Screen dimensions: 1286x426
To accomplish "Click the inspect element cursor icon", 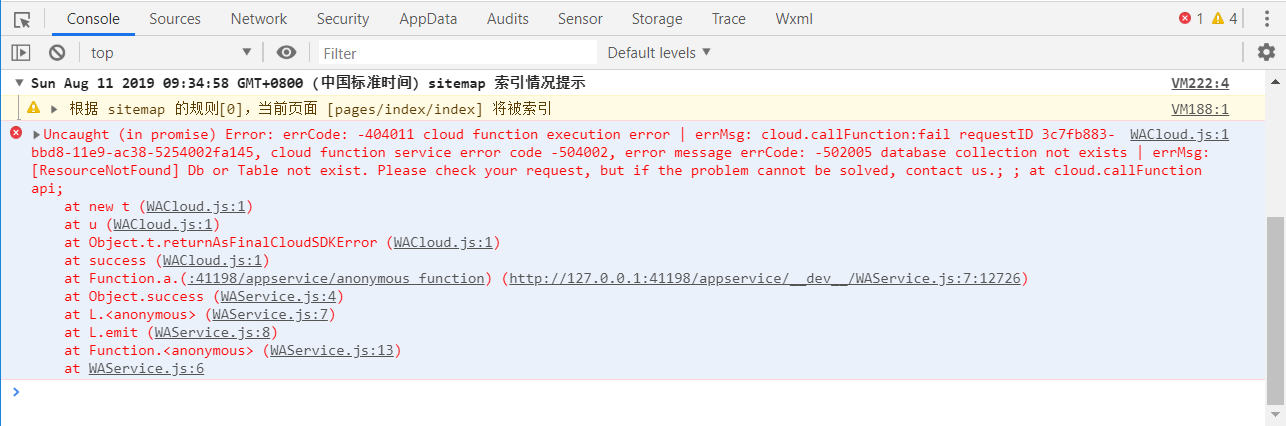I will [x=22, y=19].
